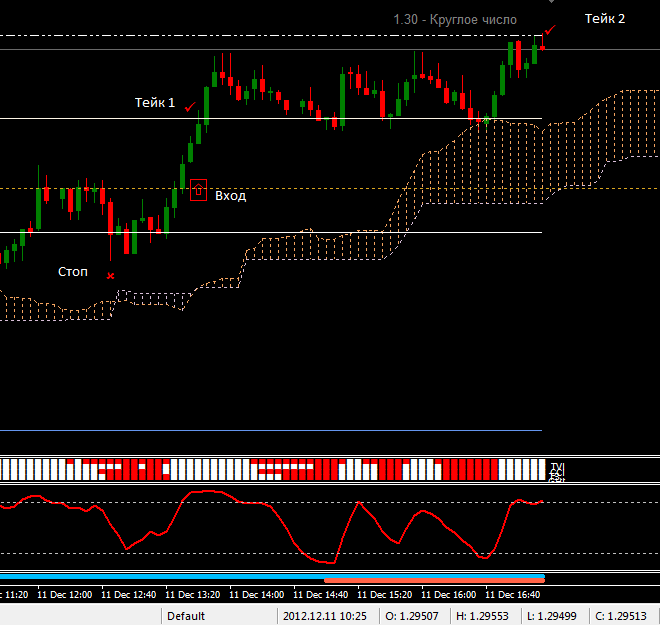Click the red-white bar histogram indicator window

pyautogui.click(x=273, y=470)
